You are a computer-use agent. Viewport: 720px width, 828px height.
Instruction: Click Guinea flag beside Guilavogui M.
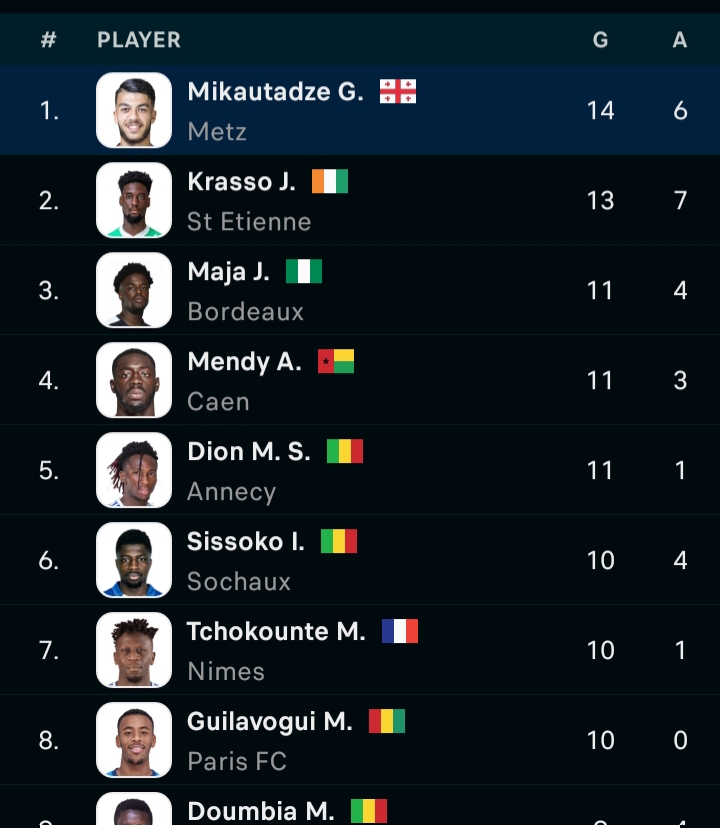(387, 722)
